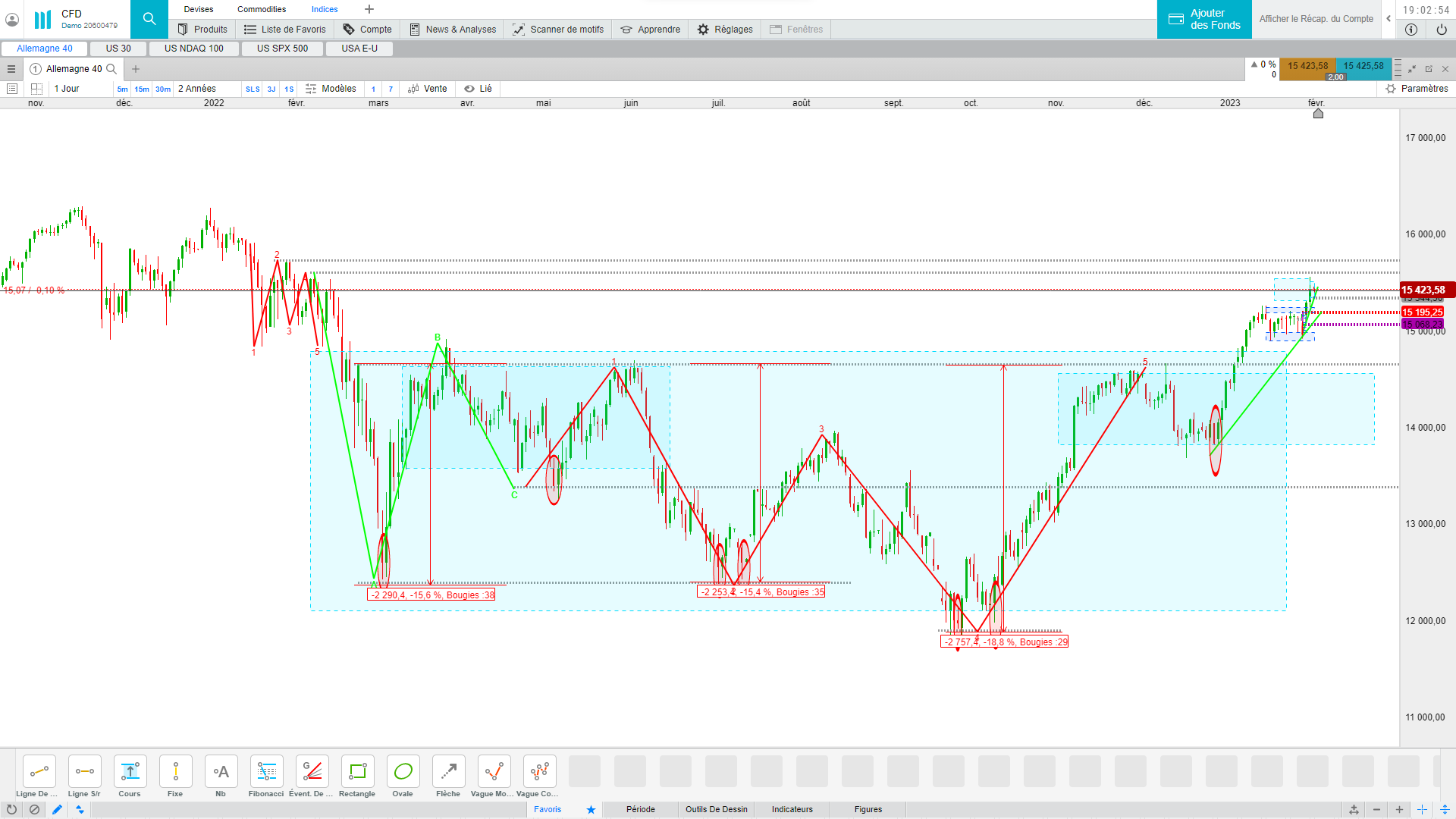Click the blue search magnifier icon

pos(149,19)
